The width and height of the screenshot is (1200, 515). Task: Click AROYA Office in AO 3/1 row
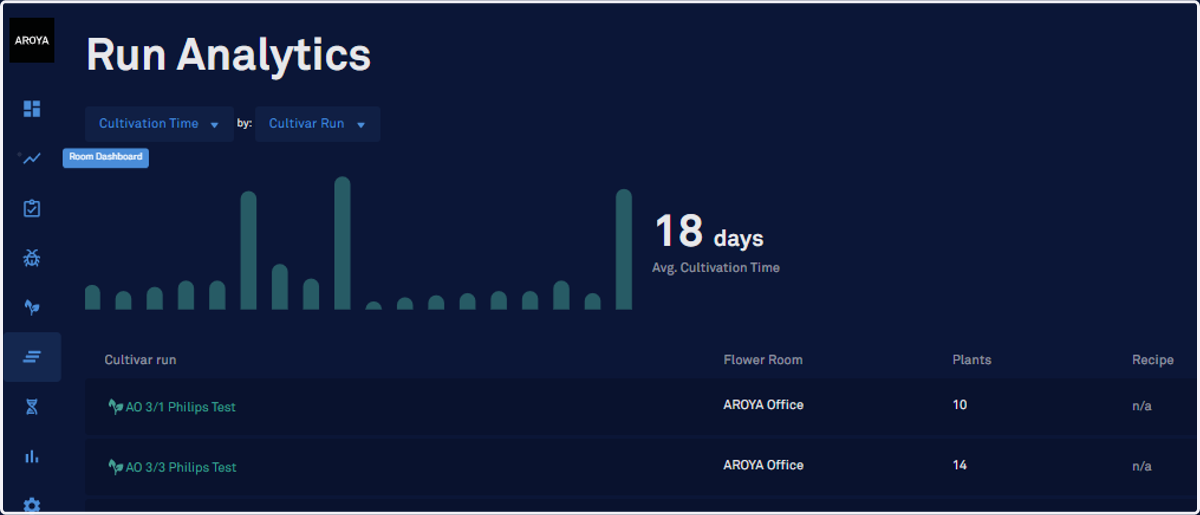(x=763, y=405)
